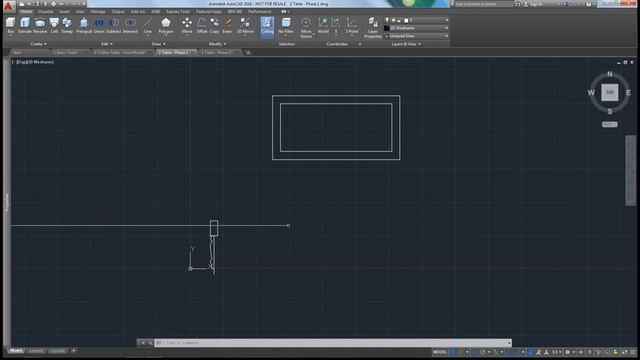Select the Revolve tool
Screen dimensions: 640x360
pos(40,25)
